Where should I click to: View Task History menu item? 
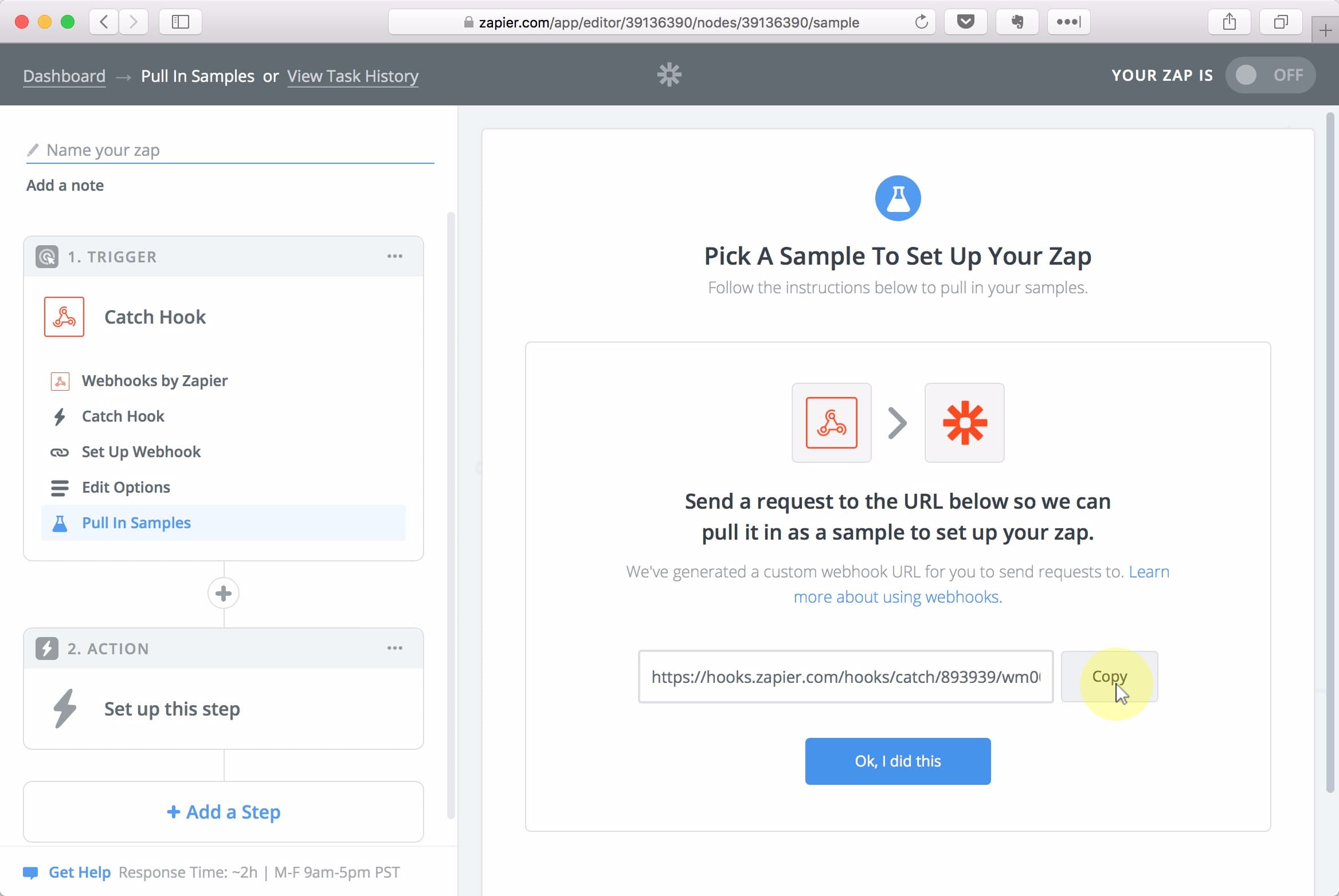coord(353,76)
